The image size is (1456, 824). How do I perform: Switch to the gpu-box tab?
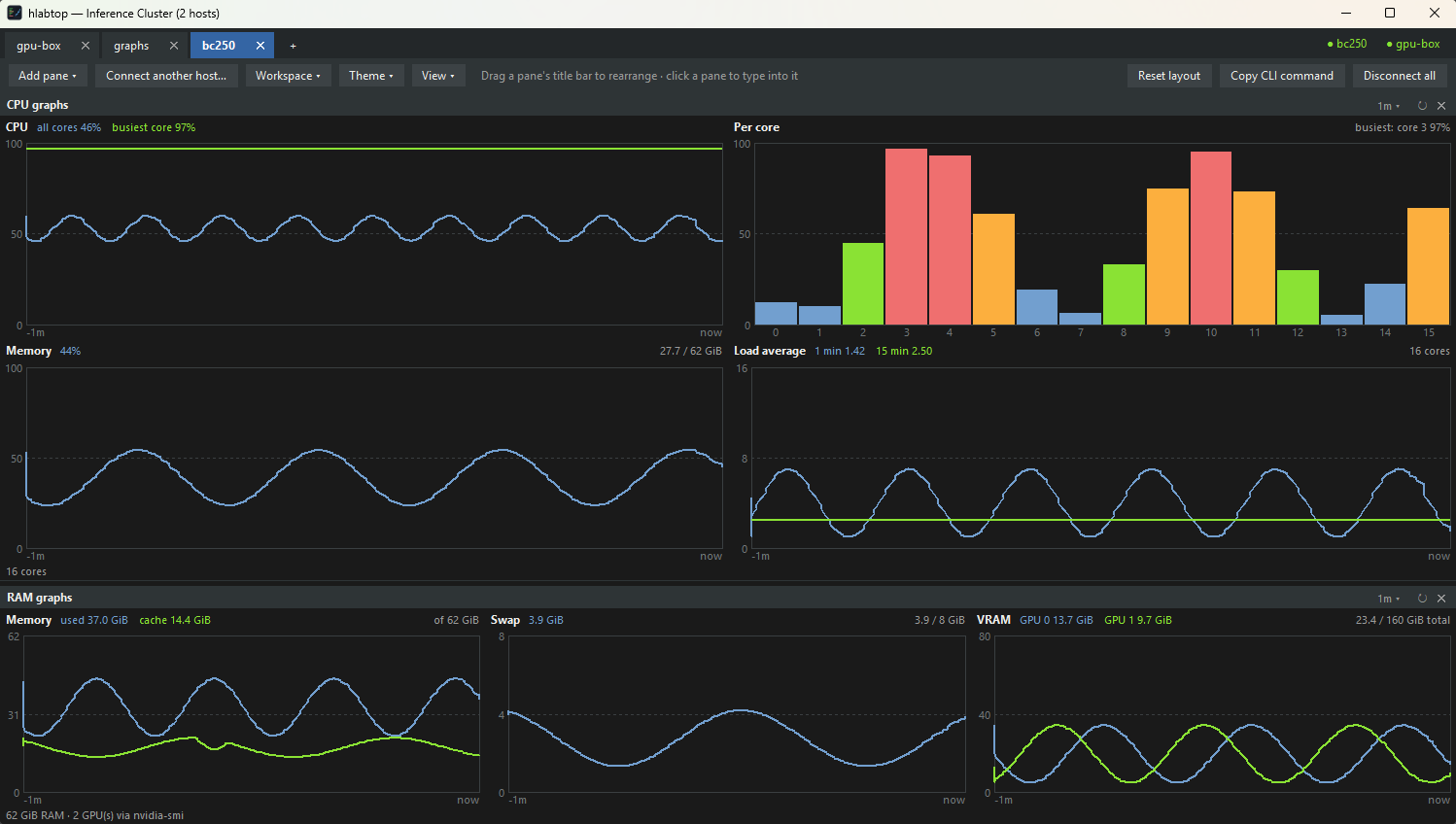tap(39, 46)
